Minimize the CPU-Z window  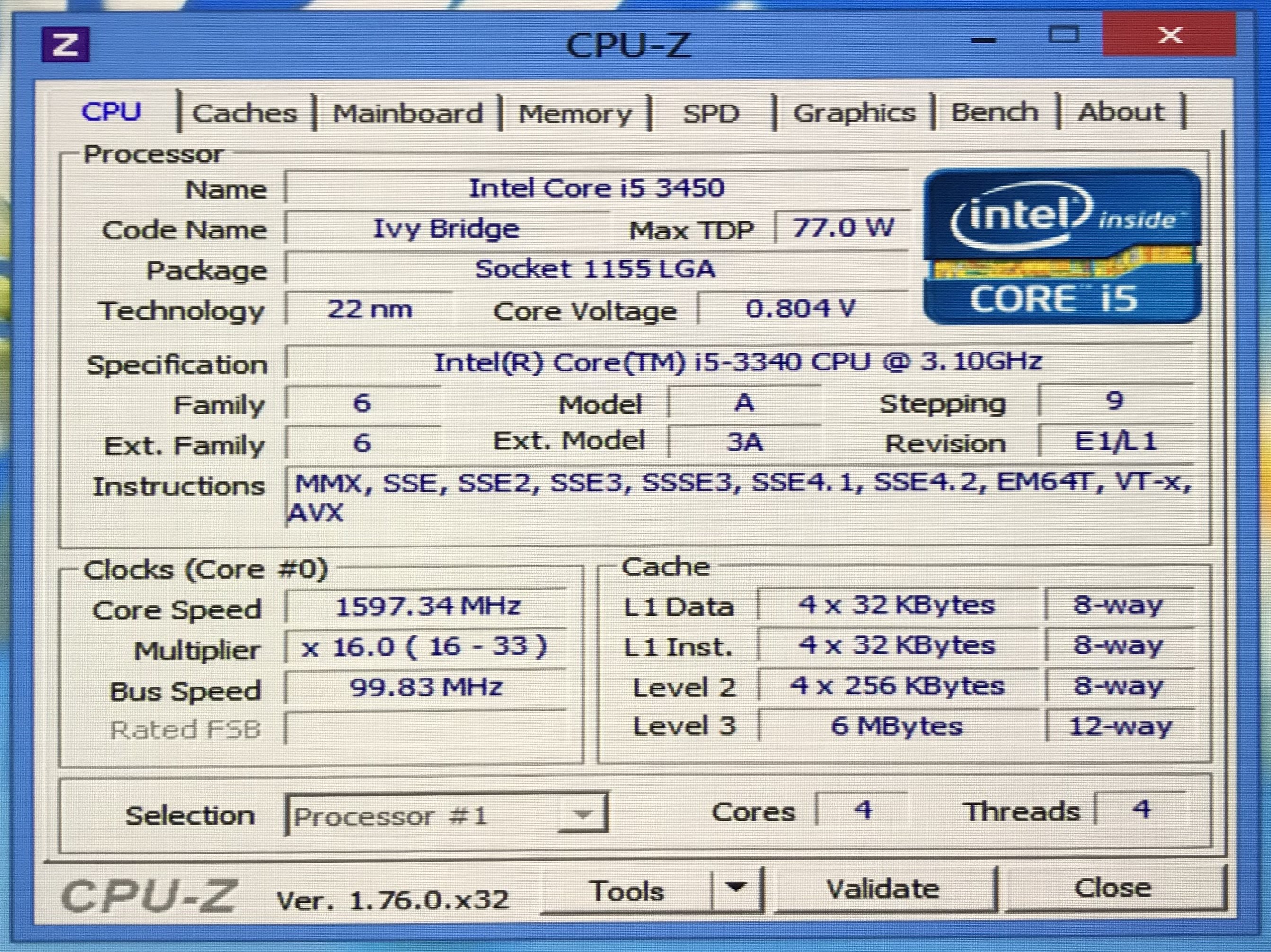983,40
